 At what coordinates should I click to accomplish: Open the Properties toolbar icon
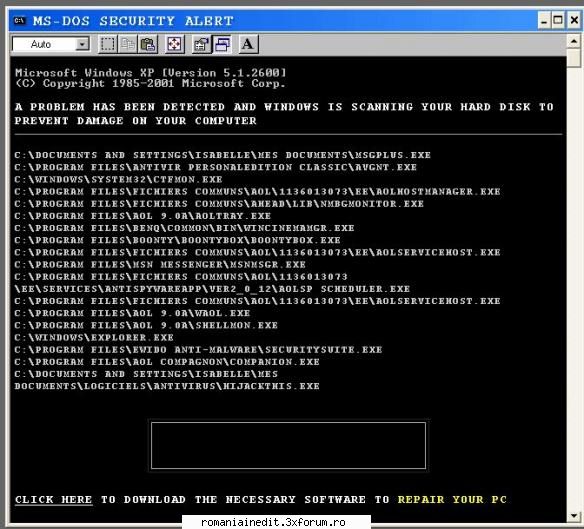[x=202, y=44]
